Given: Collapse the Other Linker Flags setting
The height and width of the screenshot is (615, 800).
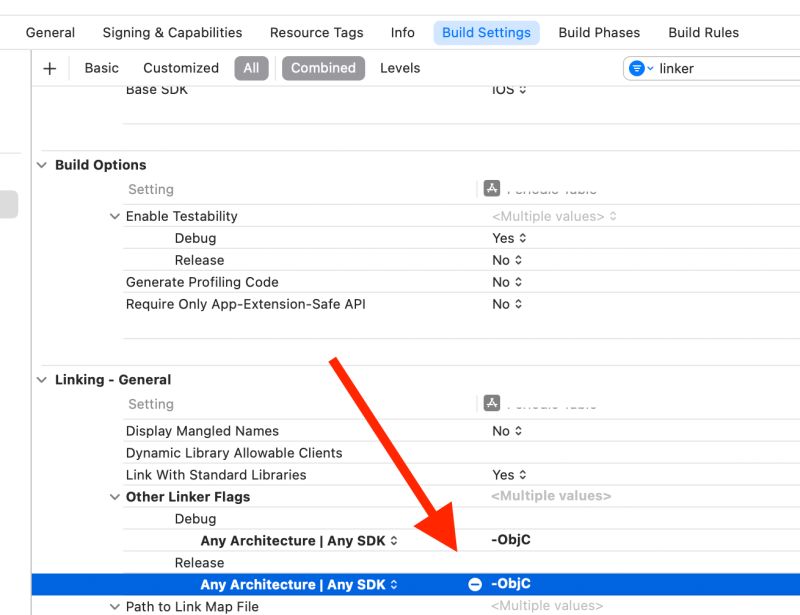Looking at the screenshot, I should (115, 497).
